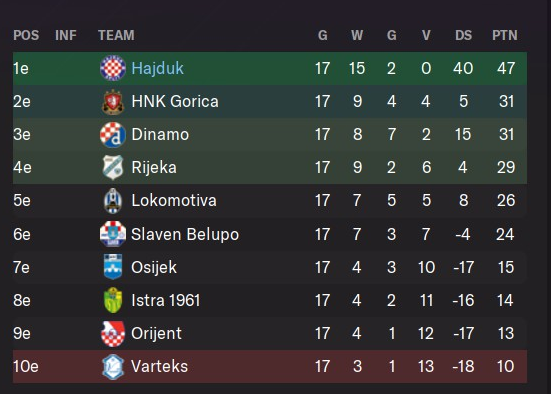Screen dimensions: 551x394
Task: Open the Dinamo team name
Action: coord(160,135)
